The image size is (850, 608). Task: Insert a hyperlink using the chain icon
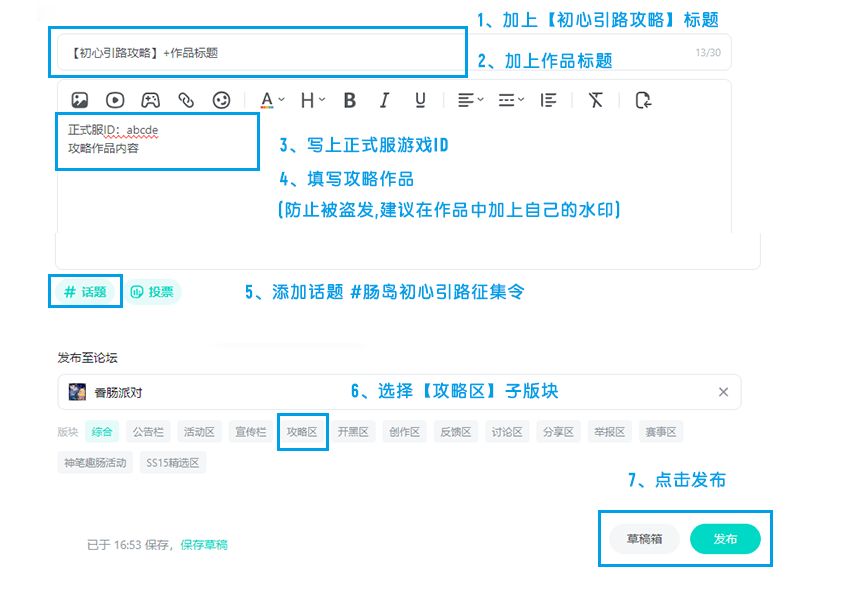tap(186, 100)
